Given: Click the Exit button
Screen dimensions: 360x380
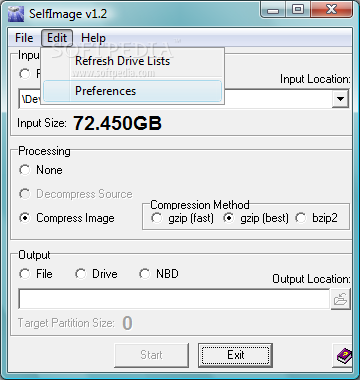Looking at the screenshot, I should tap(235, 355).
